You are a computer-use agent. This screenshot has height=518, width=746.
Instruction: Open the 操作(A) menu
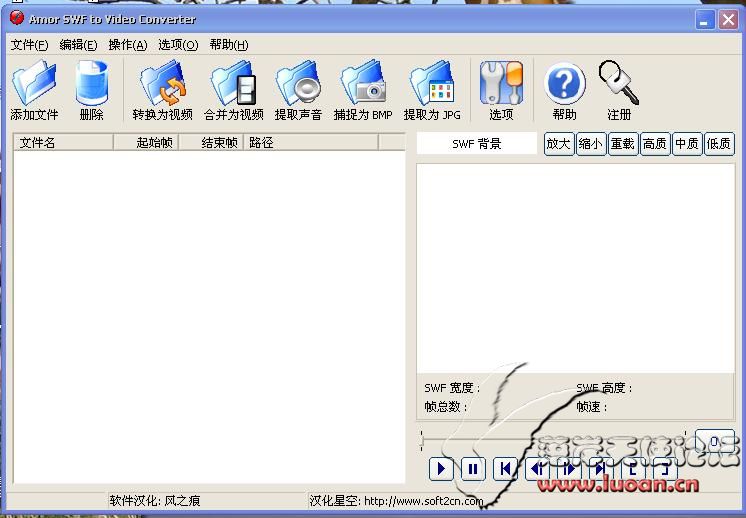coord(128,45)
